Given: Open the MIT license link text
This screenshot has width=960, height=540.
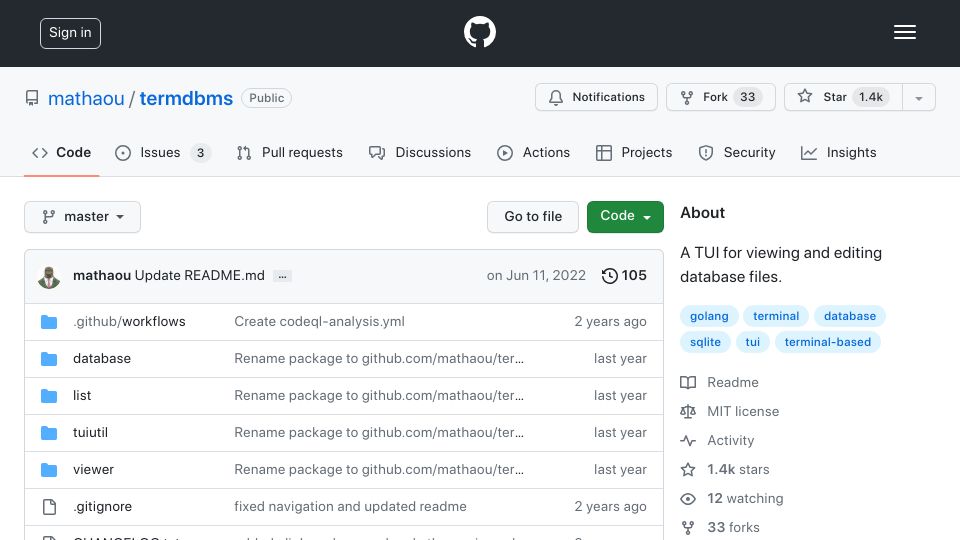Looking at the screenshot, I should [743, 411].
